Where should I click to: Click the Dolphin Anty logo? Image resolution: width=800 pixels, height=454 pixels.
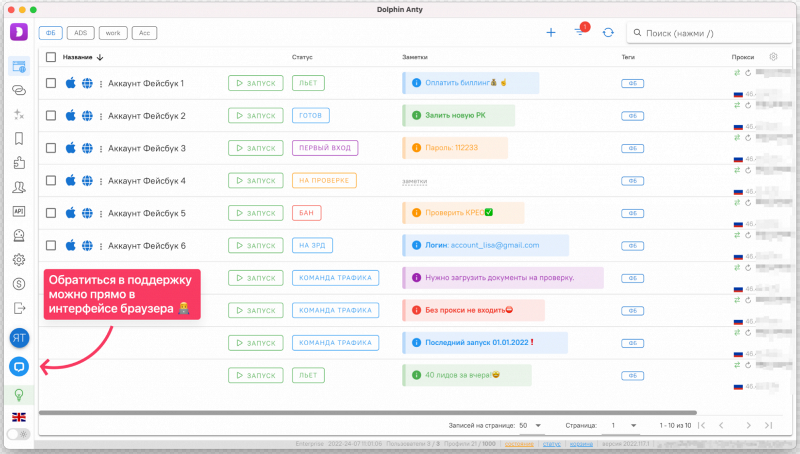pos(19,32)
